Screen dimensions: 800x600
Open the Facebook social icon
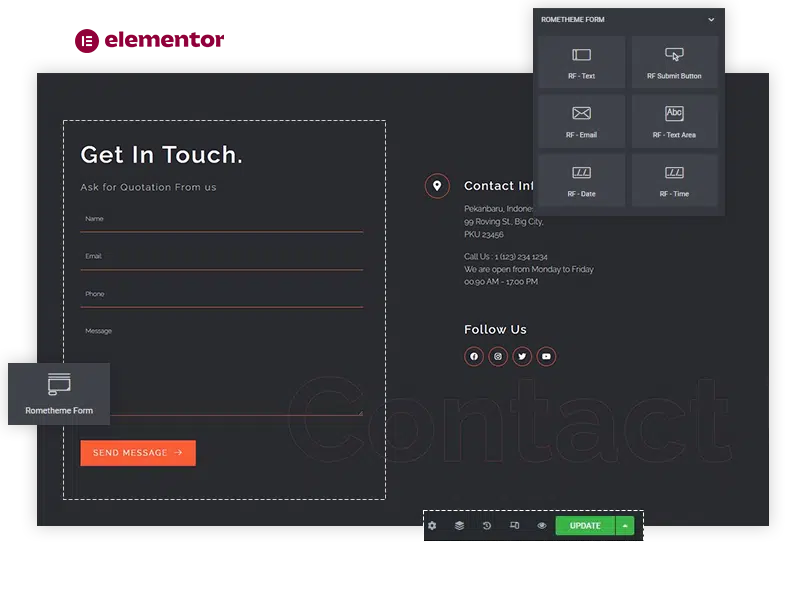coord(474,356)
